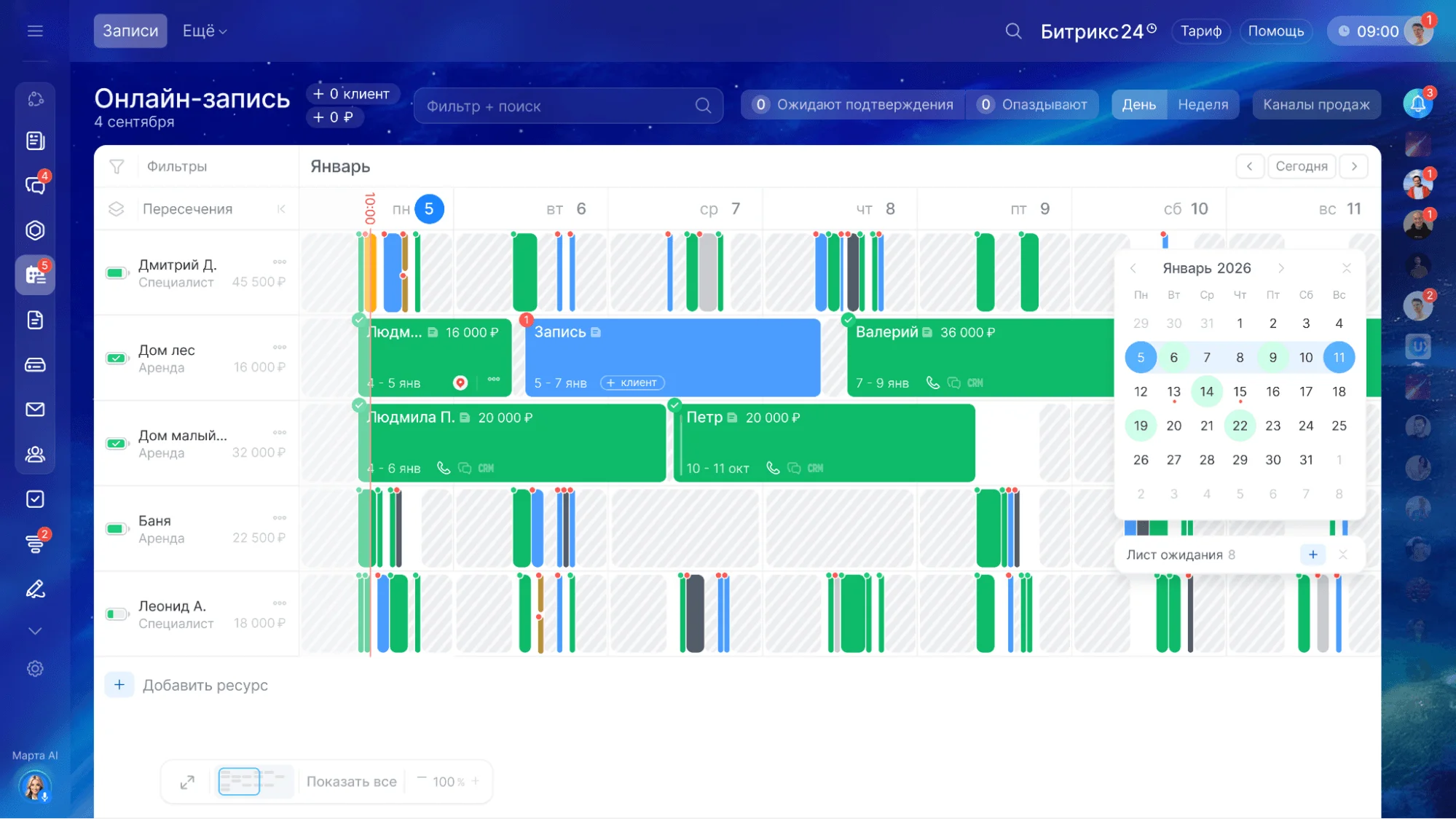
Task: Open sidebar settings gear
Action: tap(35, 669)
